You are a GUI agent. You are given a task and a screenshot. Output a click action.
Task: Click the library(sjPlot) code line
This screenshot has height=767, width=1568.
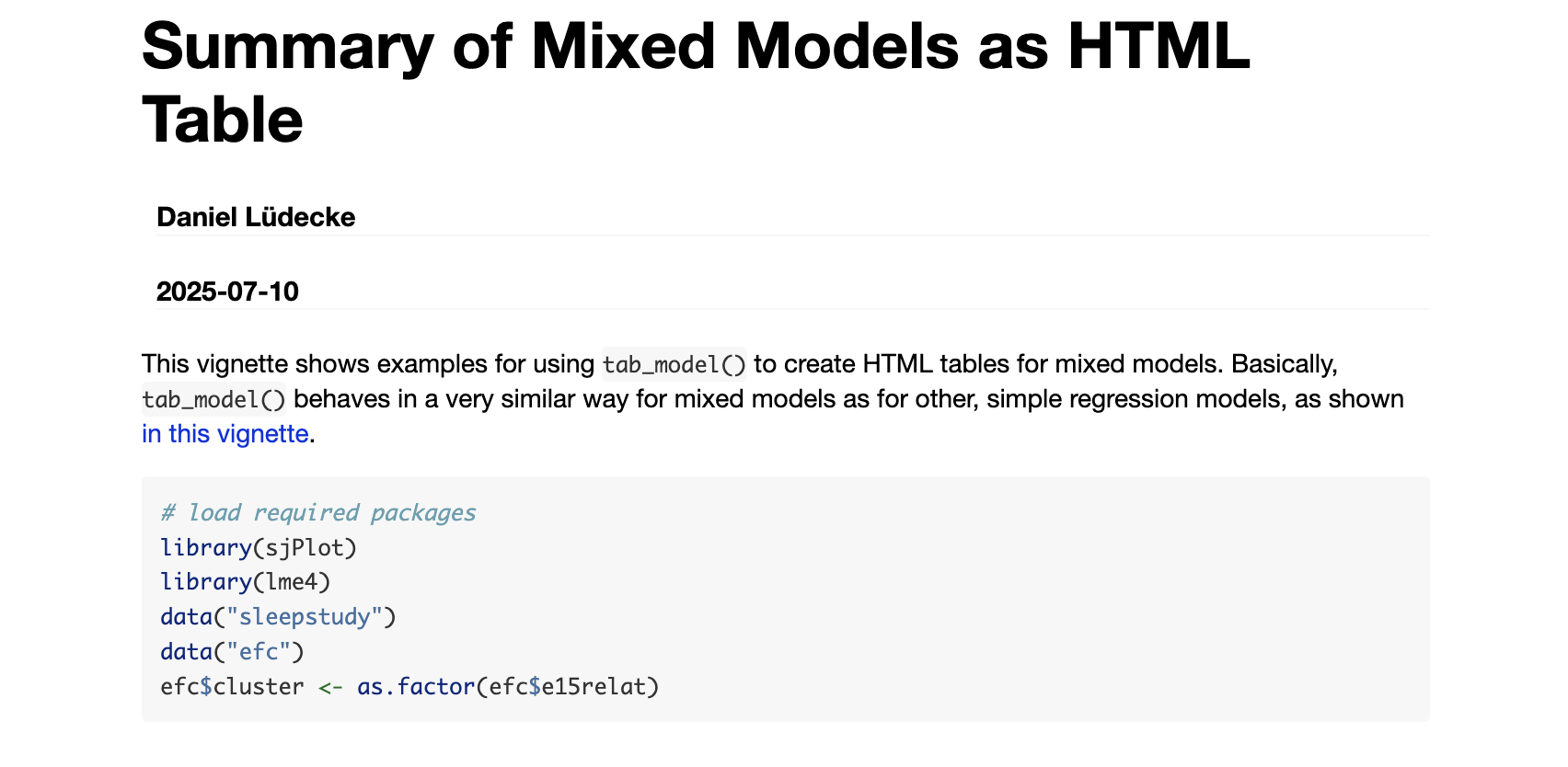(258, 548)
